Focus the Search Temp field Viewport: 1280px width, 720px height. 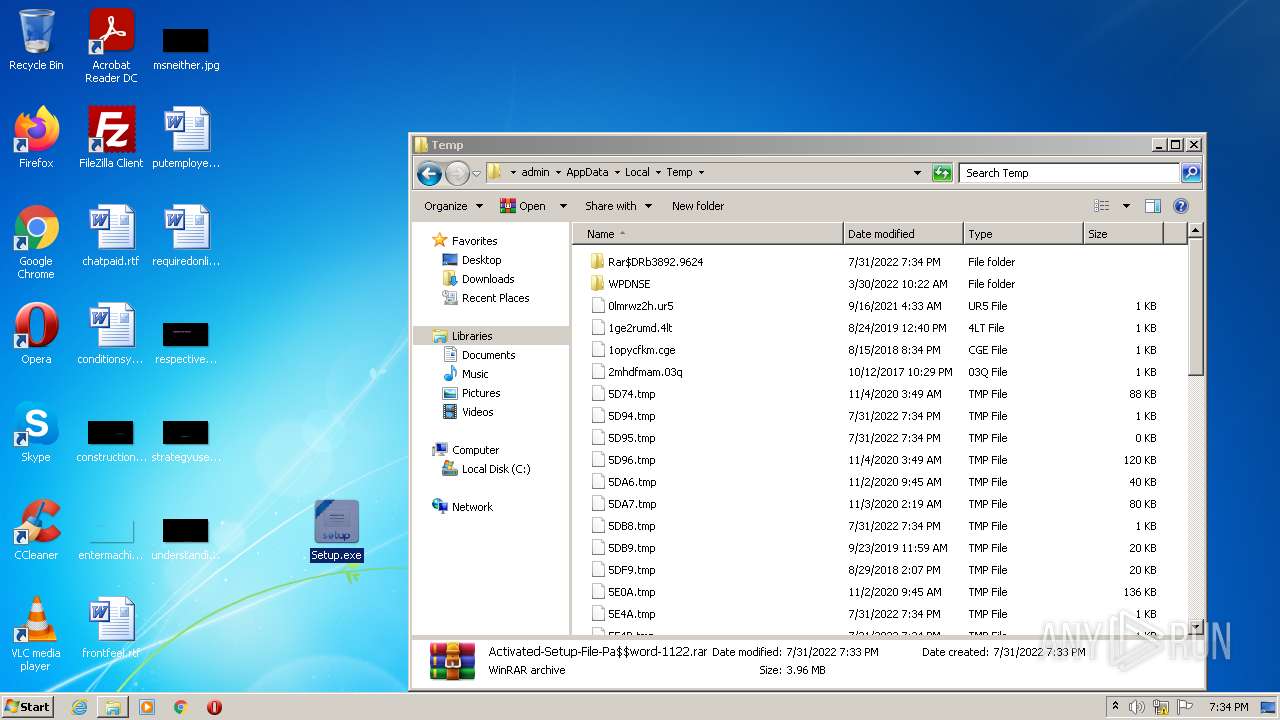tap(1069, 173)
